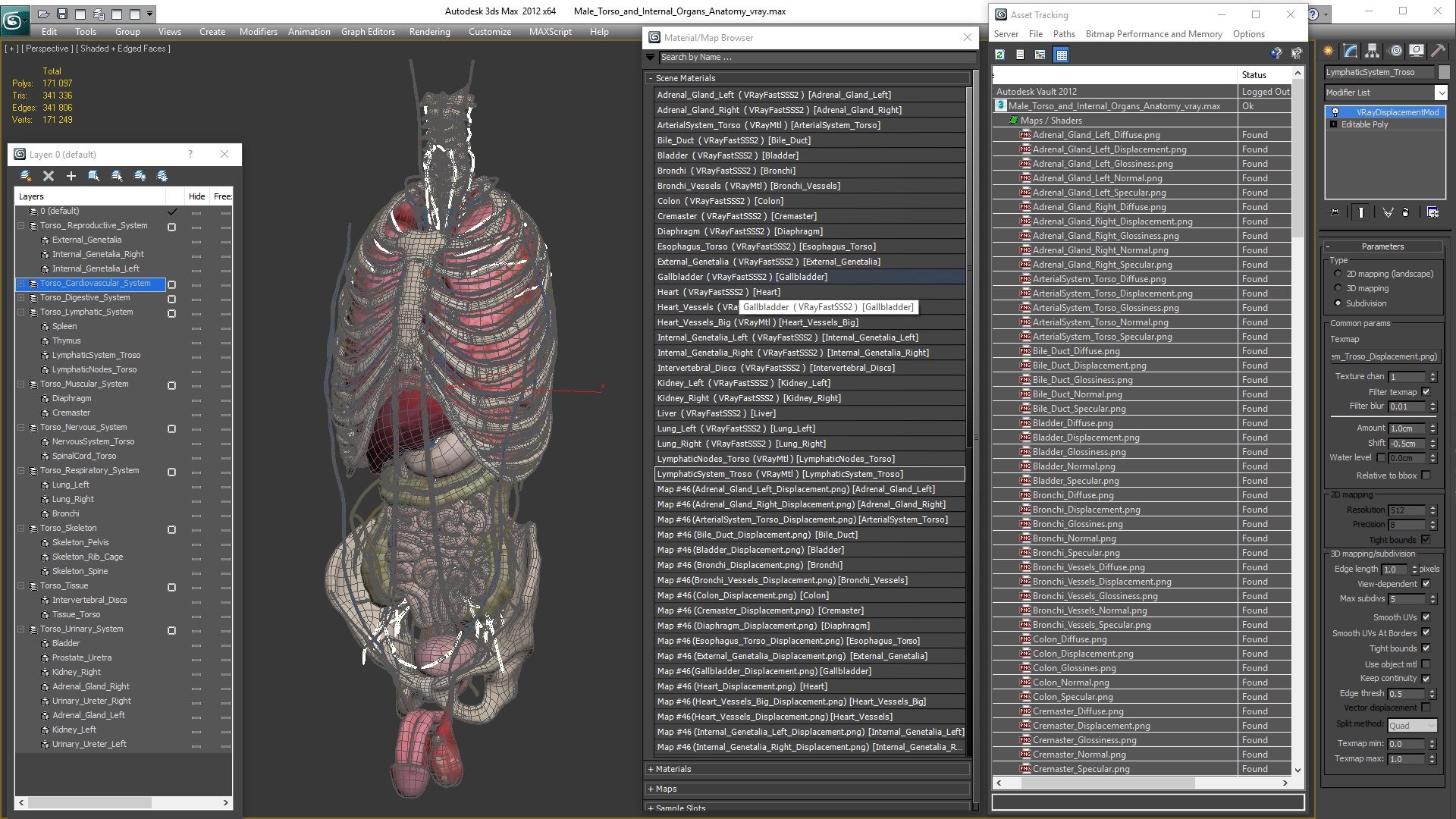Toggle Relative to bbox checkbox
Viewport: 1456px width, 819px height.
(1426, 475)
